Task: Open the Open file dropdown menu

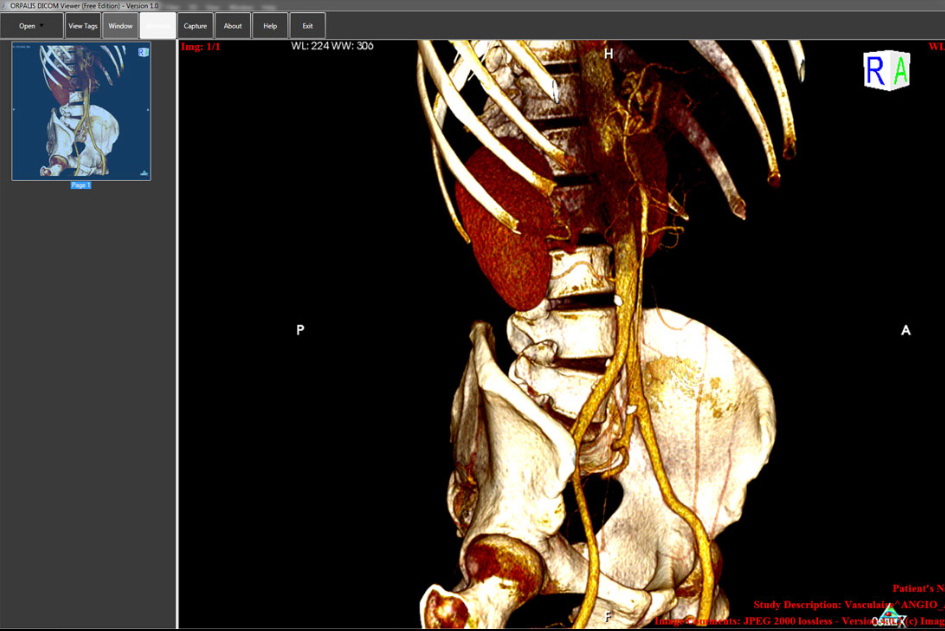Action: point(30,25)
